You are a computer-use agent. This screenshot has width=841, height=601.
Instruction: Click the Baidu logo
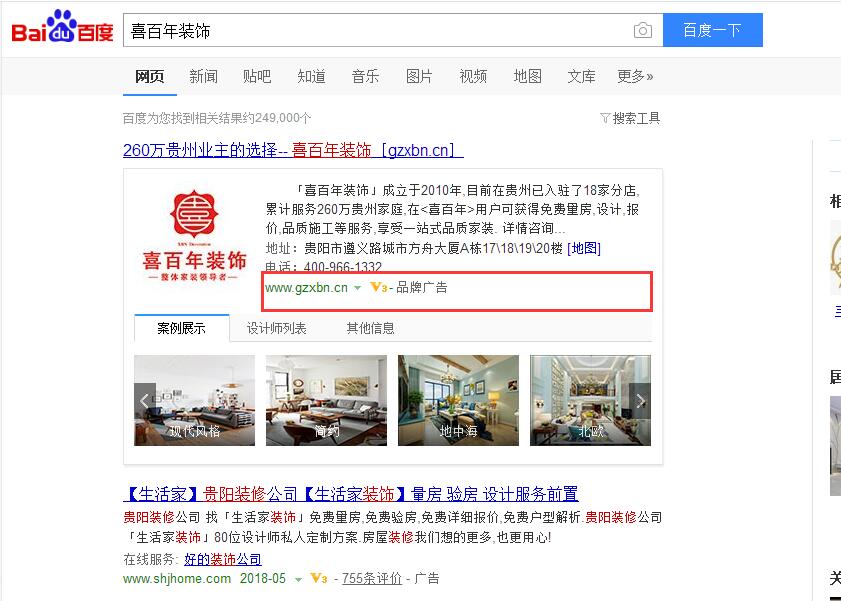[x=62, y=27]
